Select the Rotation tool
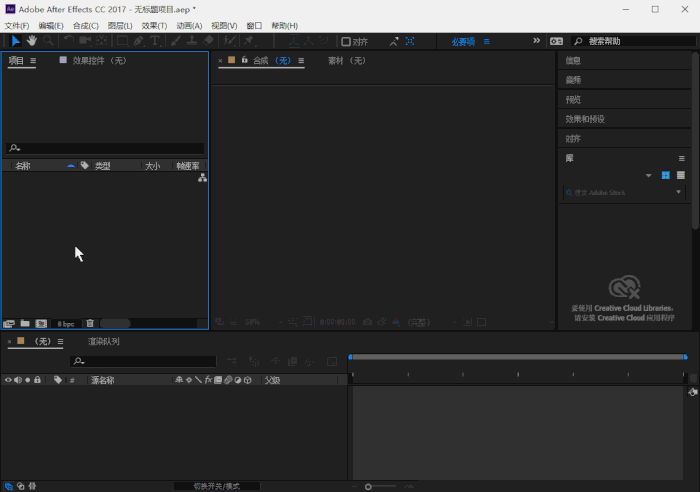Viewport: 700px width, 492px height. coord(68,41)
